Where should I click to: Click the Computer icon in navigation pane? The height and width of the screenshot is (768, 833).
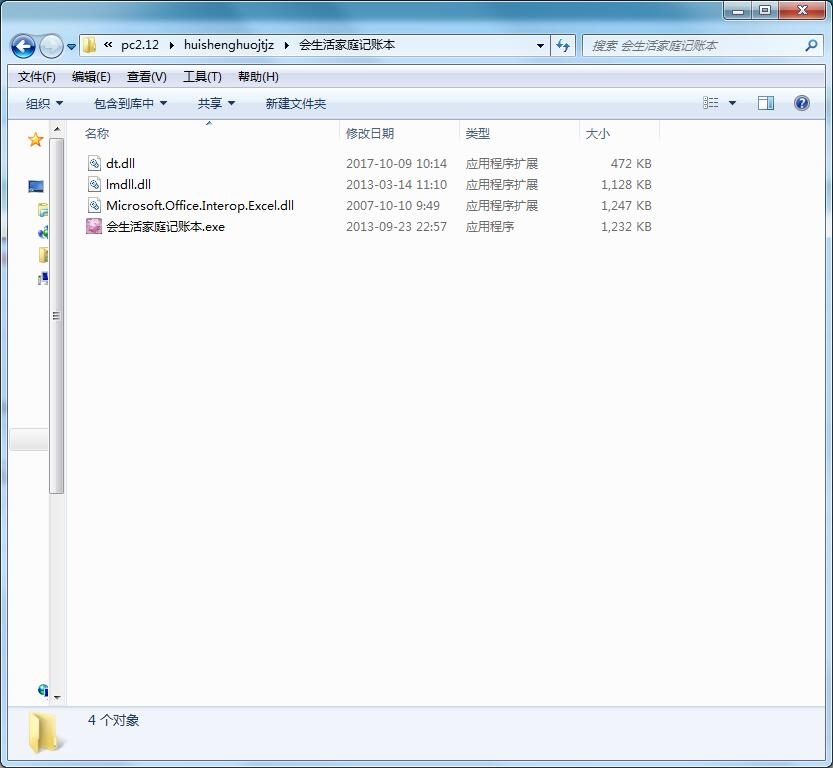coord(36,186)
